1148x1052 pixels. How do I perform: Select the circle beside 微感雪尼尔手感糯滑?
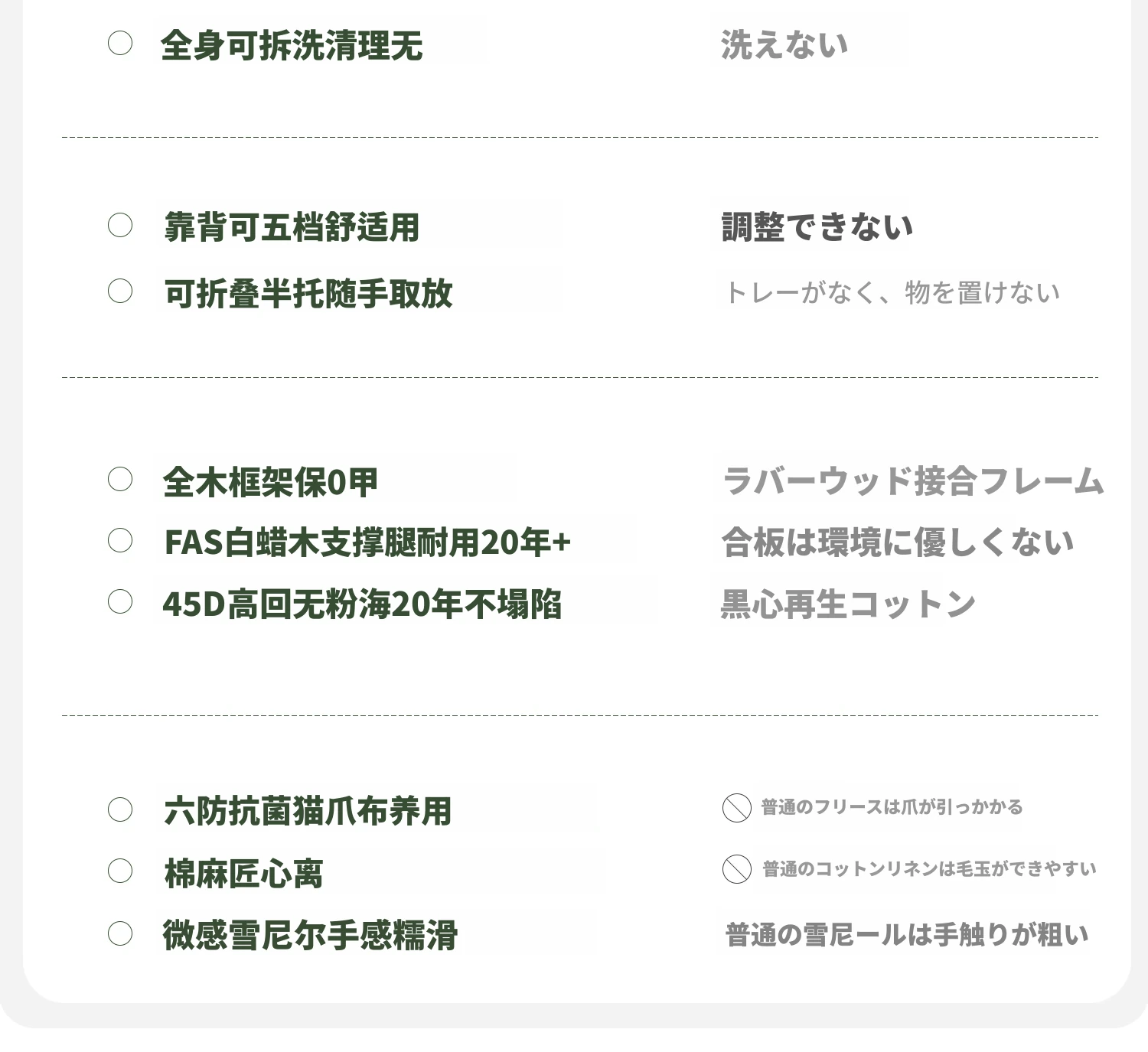coord(119,933)
